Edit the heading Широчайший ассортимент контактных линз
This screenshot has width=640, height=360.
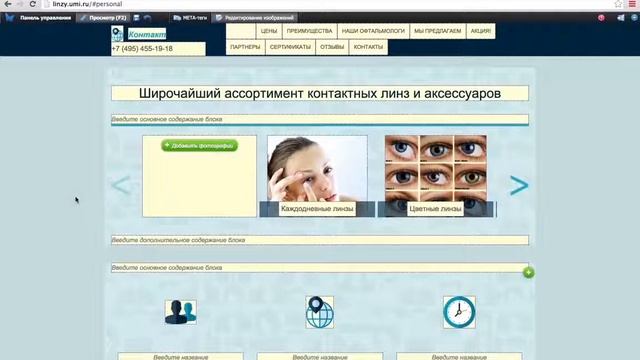(320, 93)
